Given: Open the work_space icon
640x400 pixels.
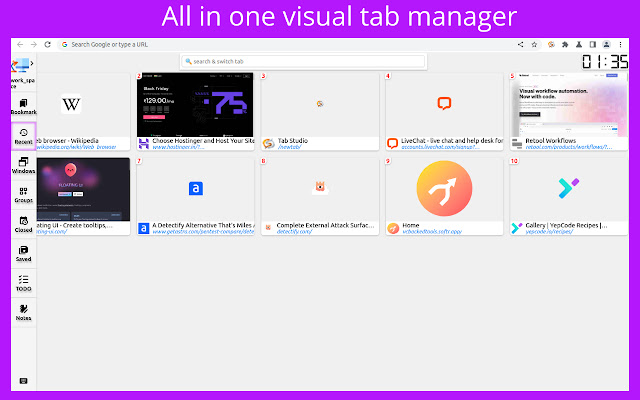Looking at the screenshot, I should click(20, 65).
